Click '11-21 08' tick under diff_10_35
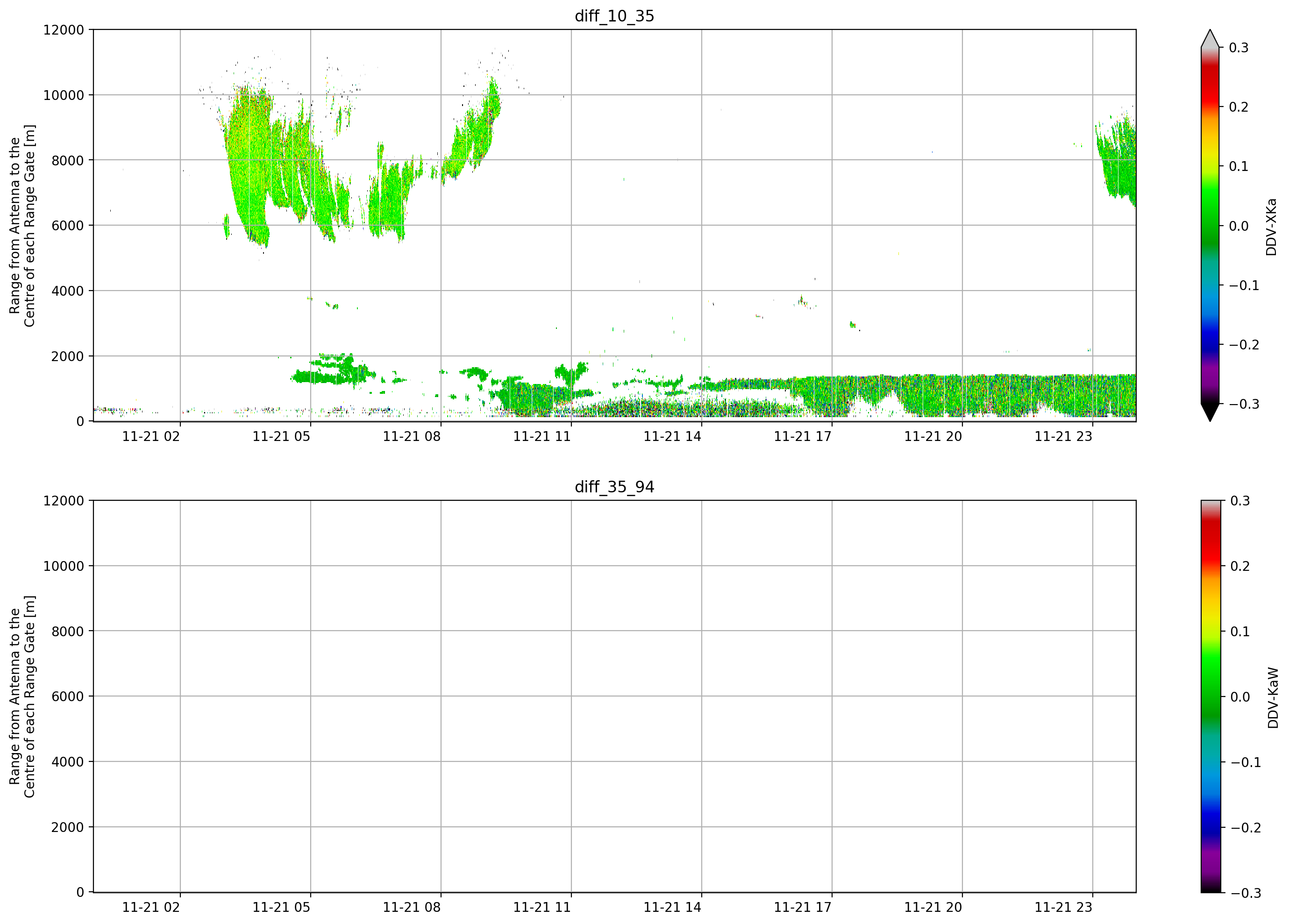Viewport: 1289px width, 924px height. (x=412, y=436)
